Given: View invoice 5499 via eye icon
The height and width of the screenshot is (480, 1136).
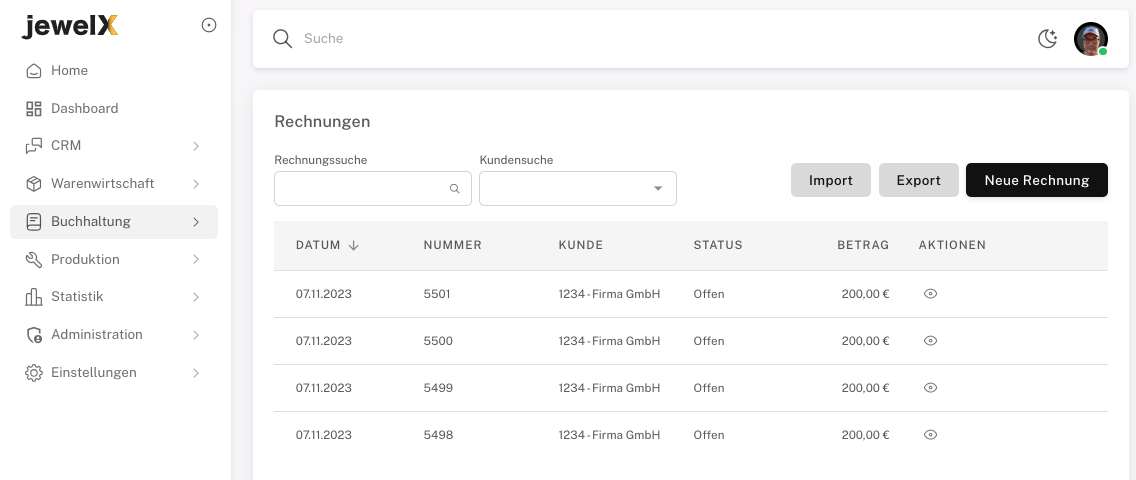Looking at the screenshot, I should [x=930, y=388].
